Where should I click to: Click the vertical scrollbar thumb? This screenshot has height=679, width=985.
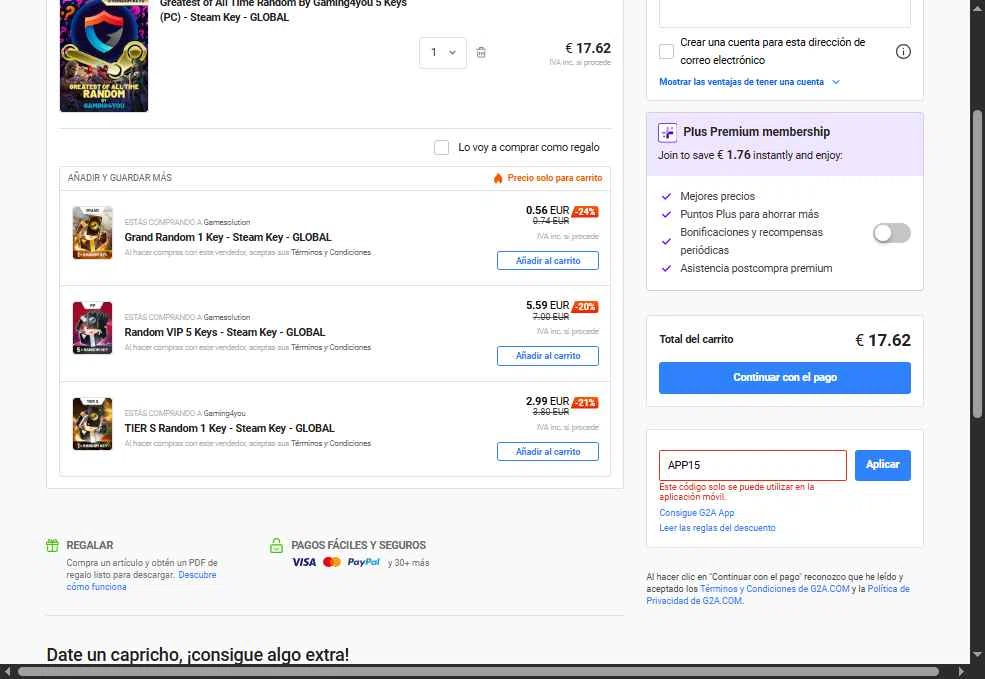(977, 264)
